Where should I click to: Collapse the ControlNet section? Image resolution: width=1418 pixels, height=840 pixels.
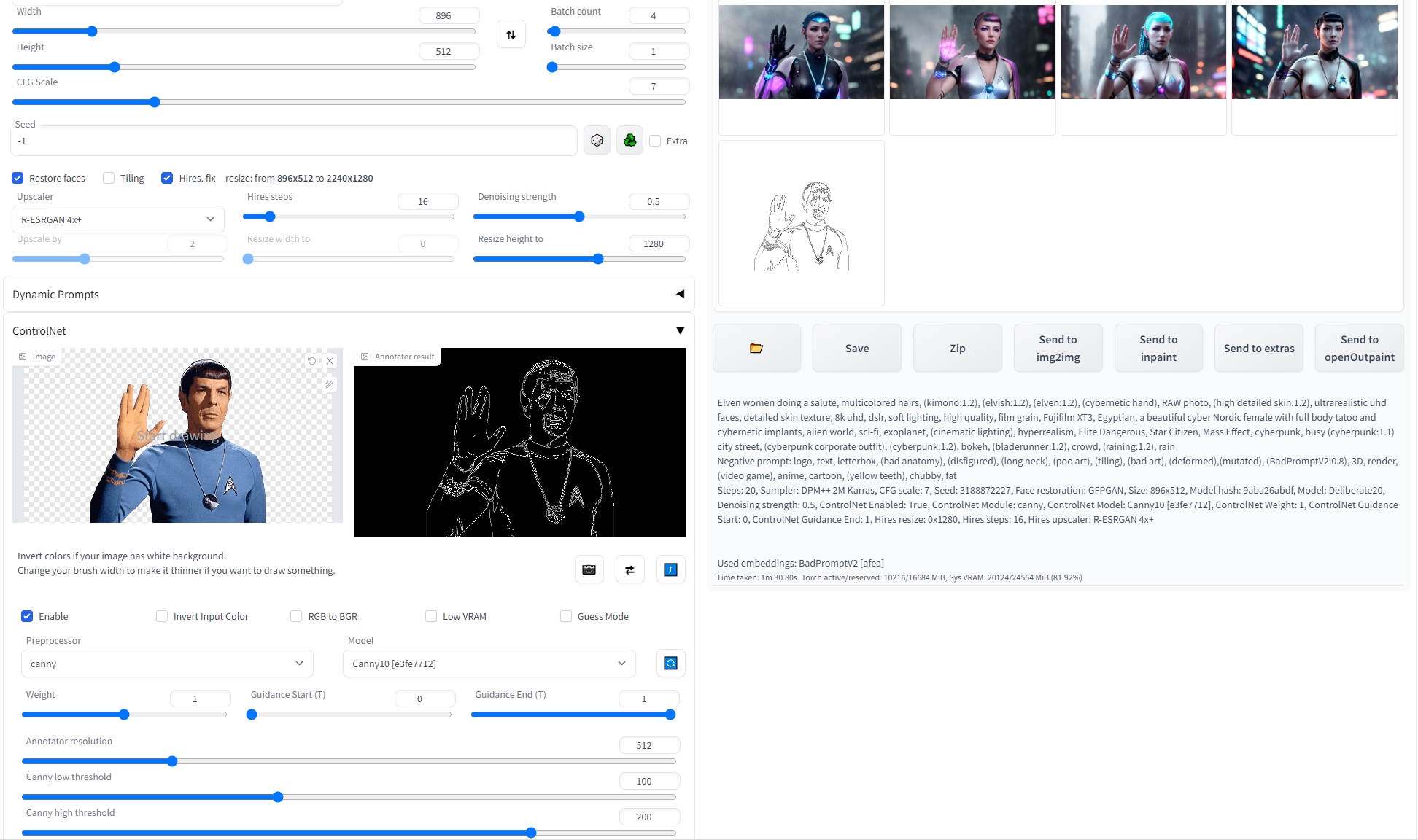coord(680,330)
